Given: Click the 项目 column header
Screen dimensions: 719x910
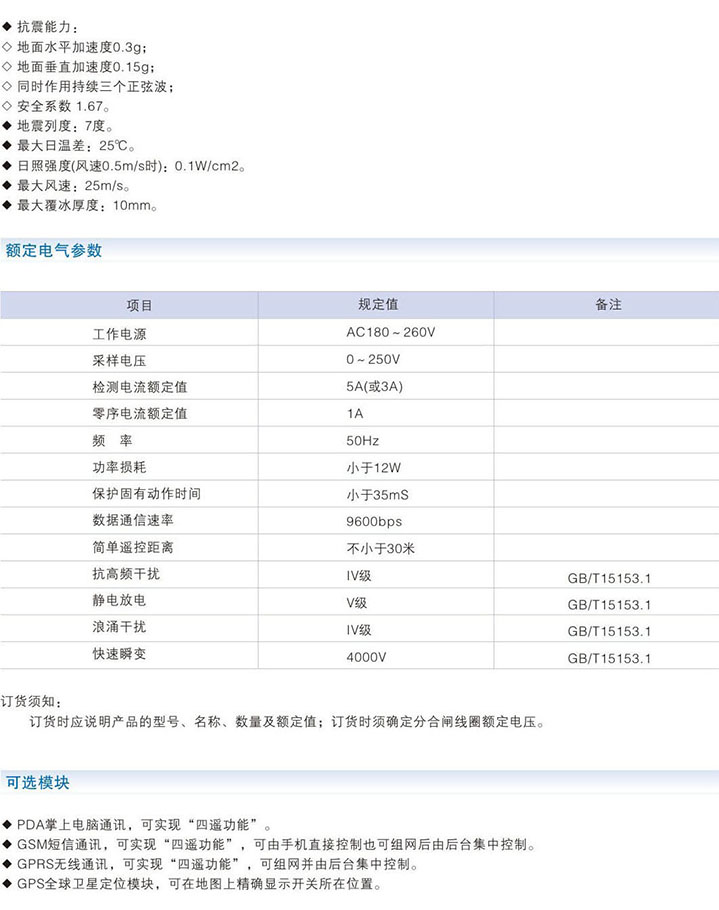Looking at the screenshot, I should [139, 305].
